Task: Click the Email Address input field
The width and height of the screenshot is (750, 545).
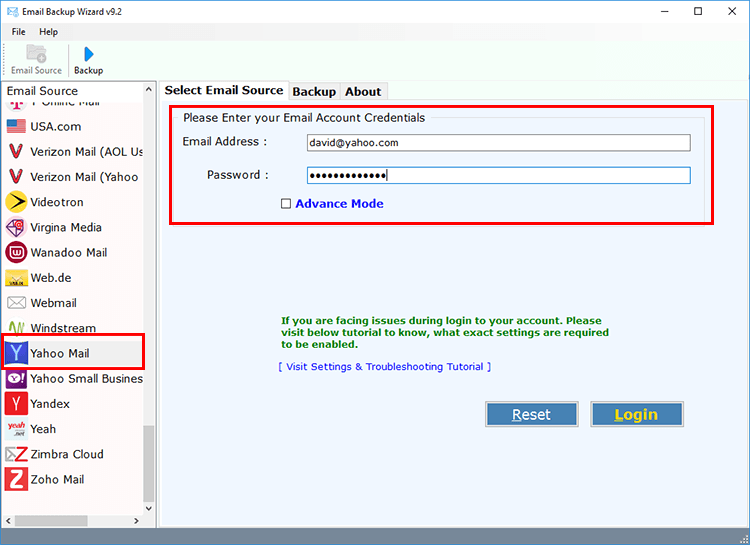Action: (x=498, y=143)
